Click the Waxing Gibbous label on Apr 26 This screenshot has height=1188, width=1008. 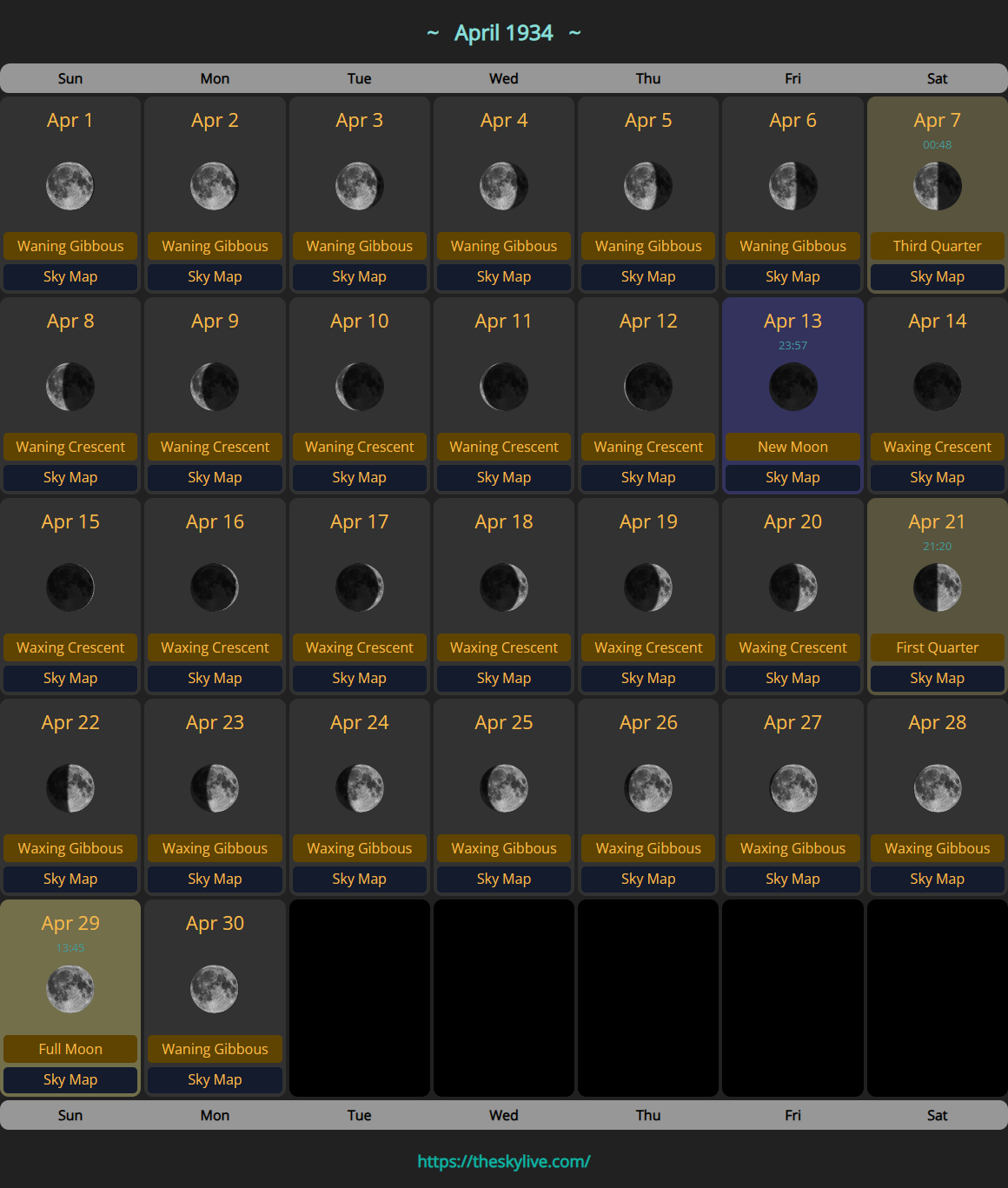(x=648, y=849)
